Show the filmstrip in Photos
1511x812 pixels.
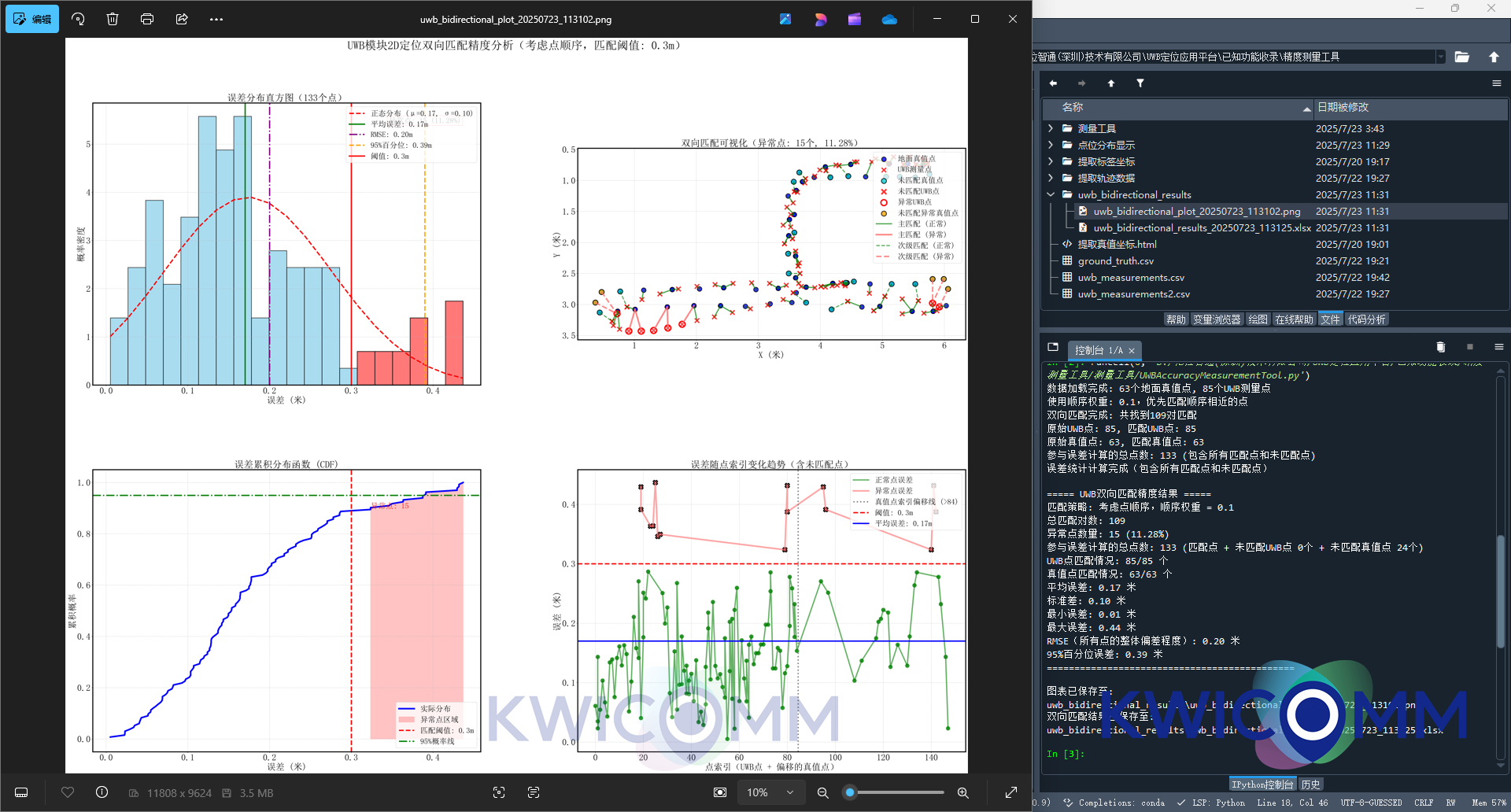pos(22,792)
